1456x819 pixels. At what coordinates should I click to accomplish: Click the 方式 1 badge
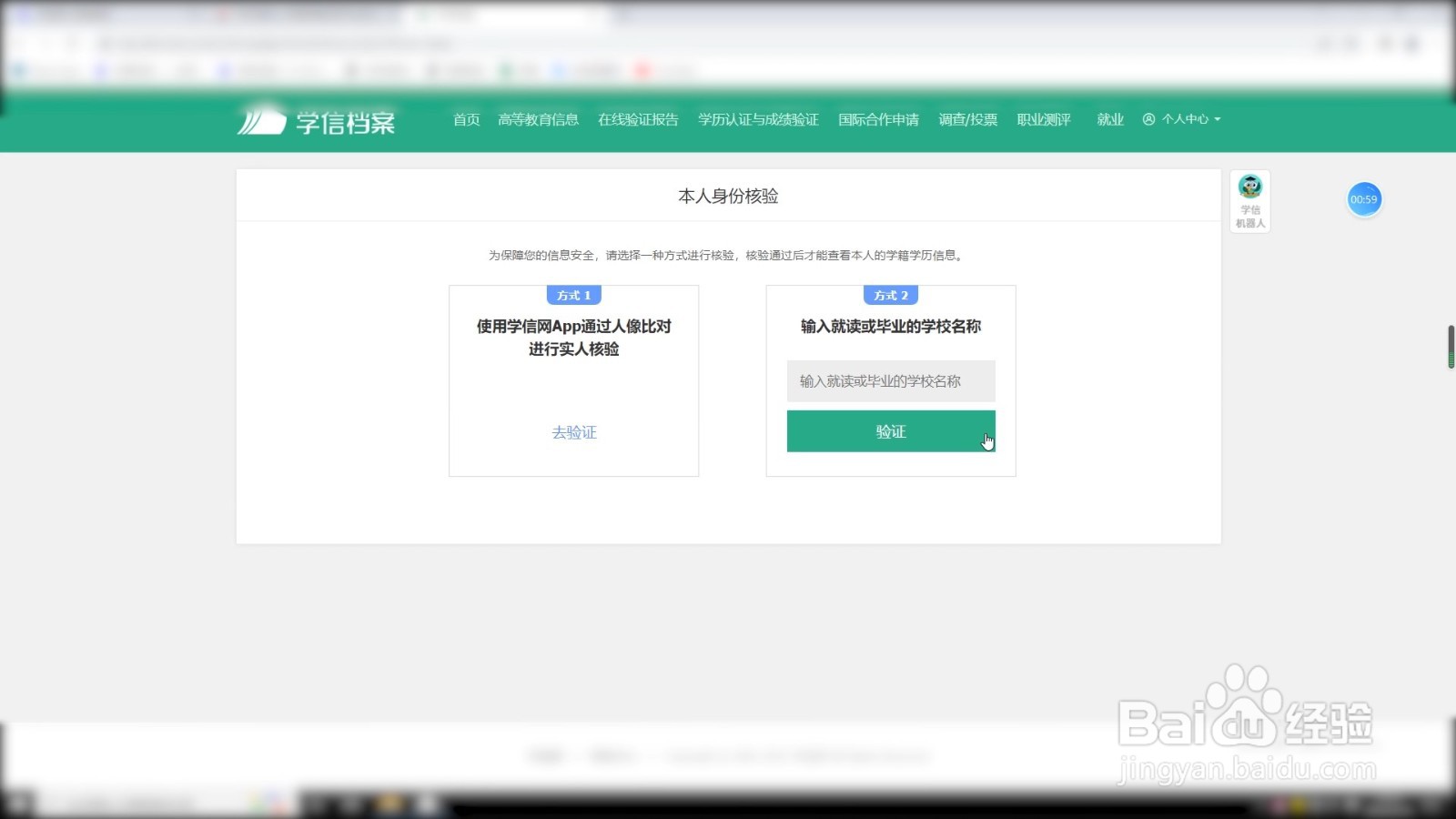pos(573,295)
